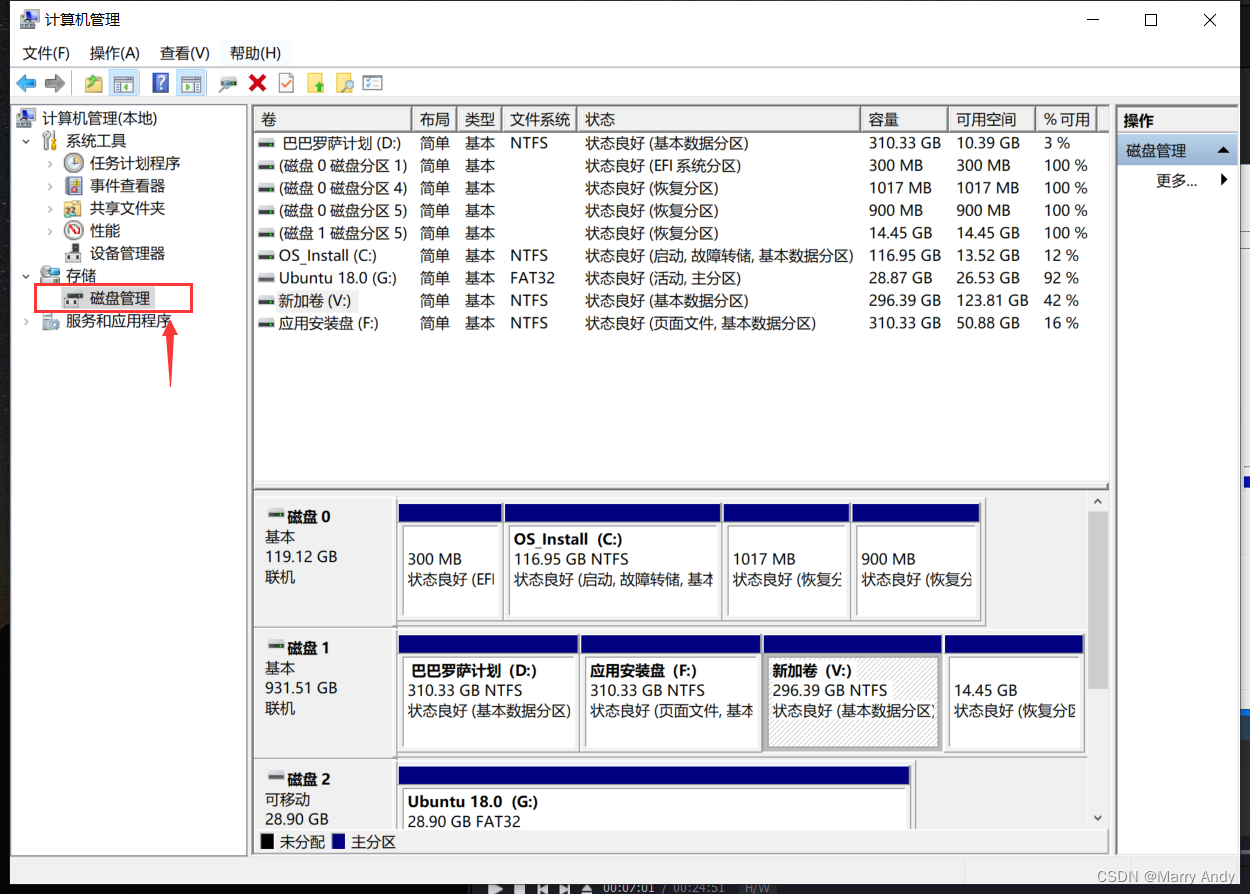Click the Up one level folder icon
The height and width of the screenshot is (894, 1250).
[x=94, y=84]
